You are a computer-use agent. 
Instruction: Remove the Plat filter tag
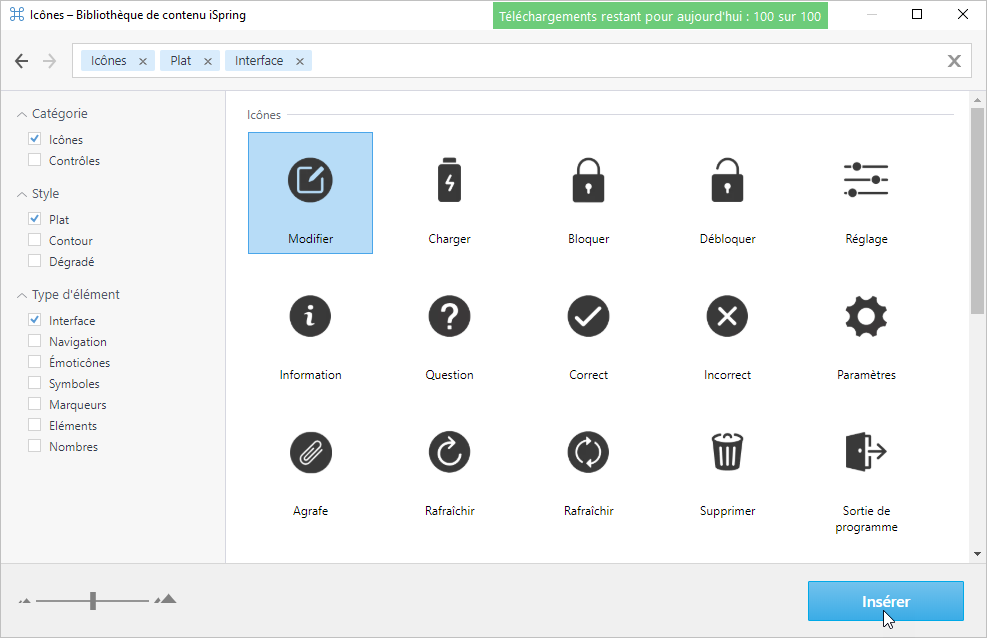pos(208,62)
